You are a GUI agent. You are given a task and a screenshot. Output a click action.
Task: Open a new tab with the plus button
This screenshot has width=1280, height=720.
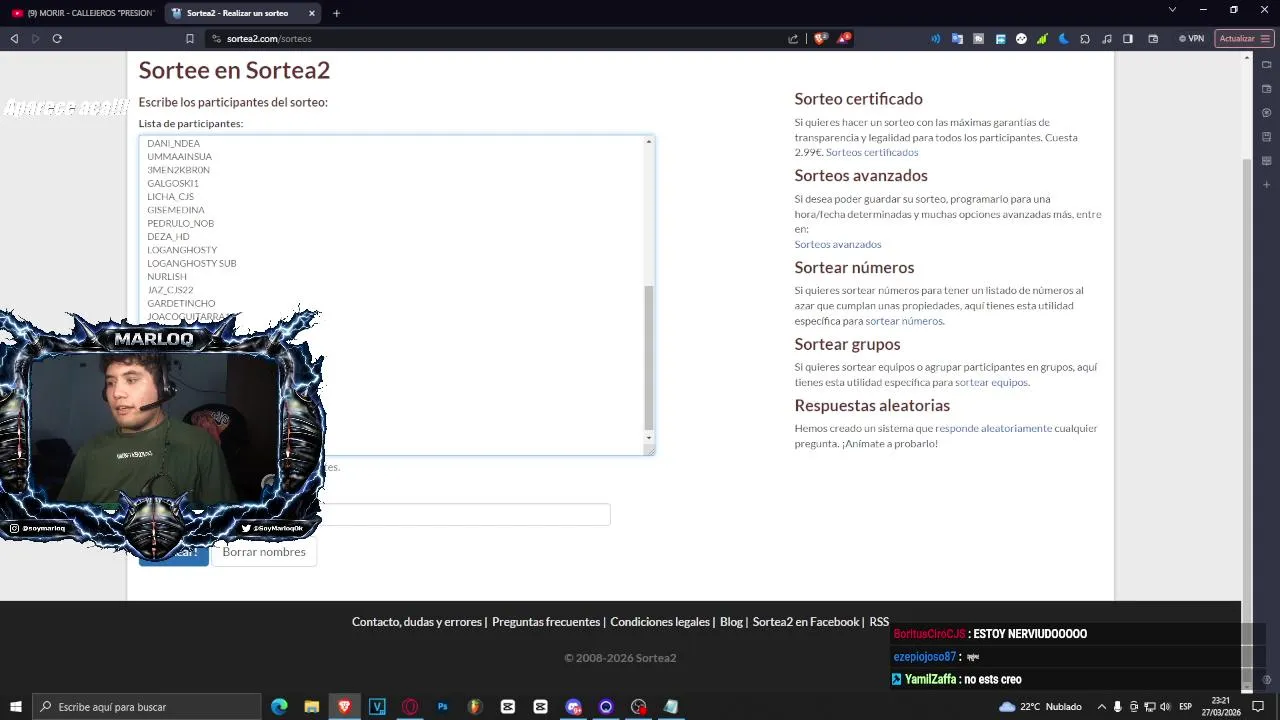(x=336, y=13)
